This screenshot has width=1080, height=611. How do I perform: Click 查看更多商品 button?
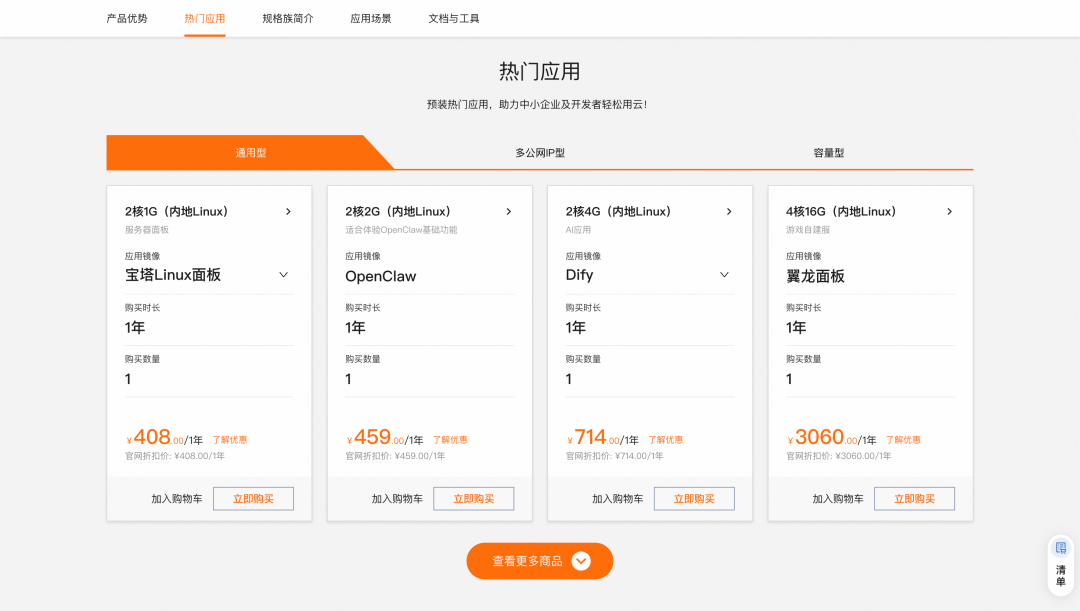[540, 561]
